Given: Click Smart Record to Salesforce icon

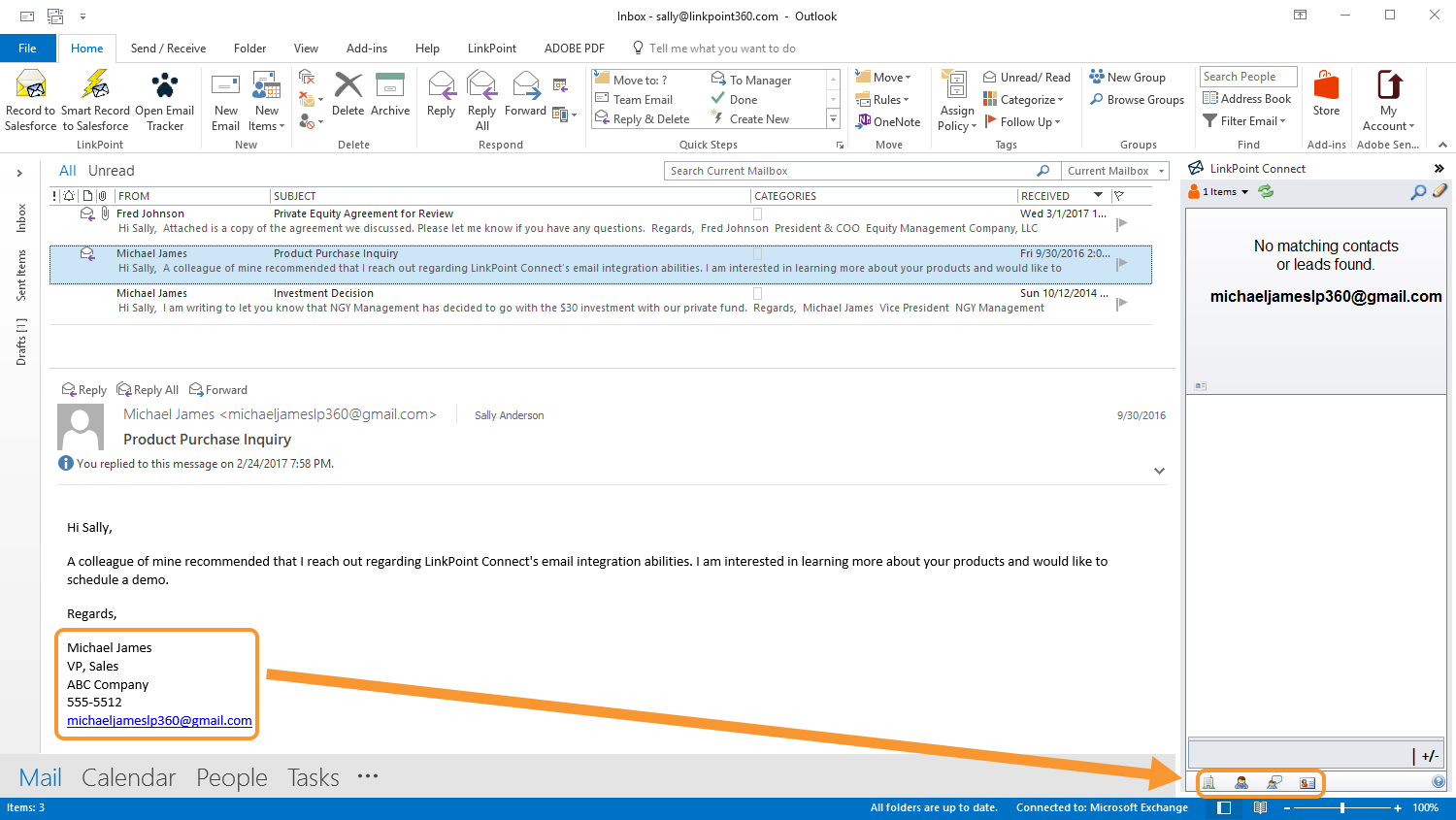Looking at the screenshot, I should (x=95, y=101).
